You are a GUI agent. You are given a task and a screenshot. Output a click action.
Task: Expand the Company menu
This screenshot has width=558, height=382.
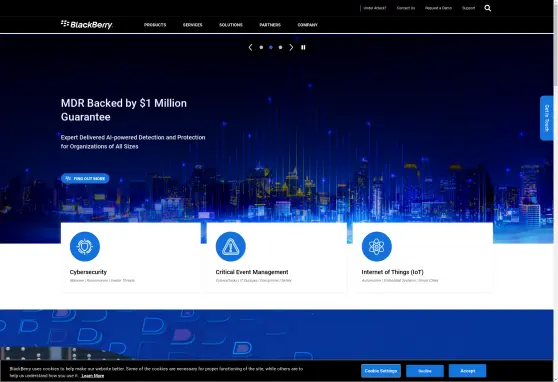[x=307, y=25]
